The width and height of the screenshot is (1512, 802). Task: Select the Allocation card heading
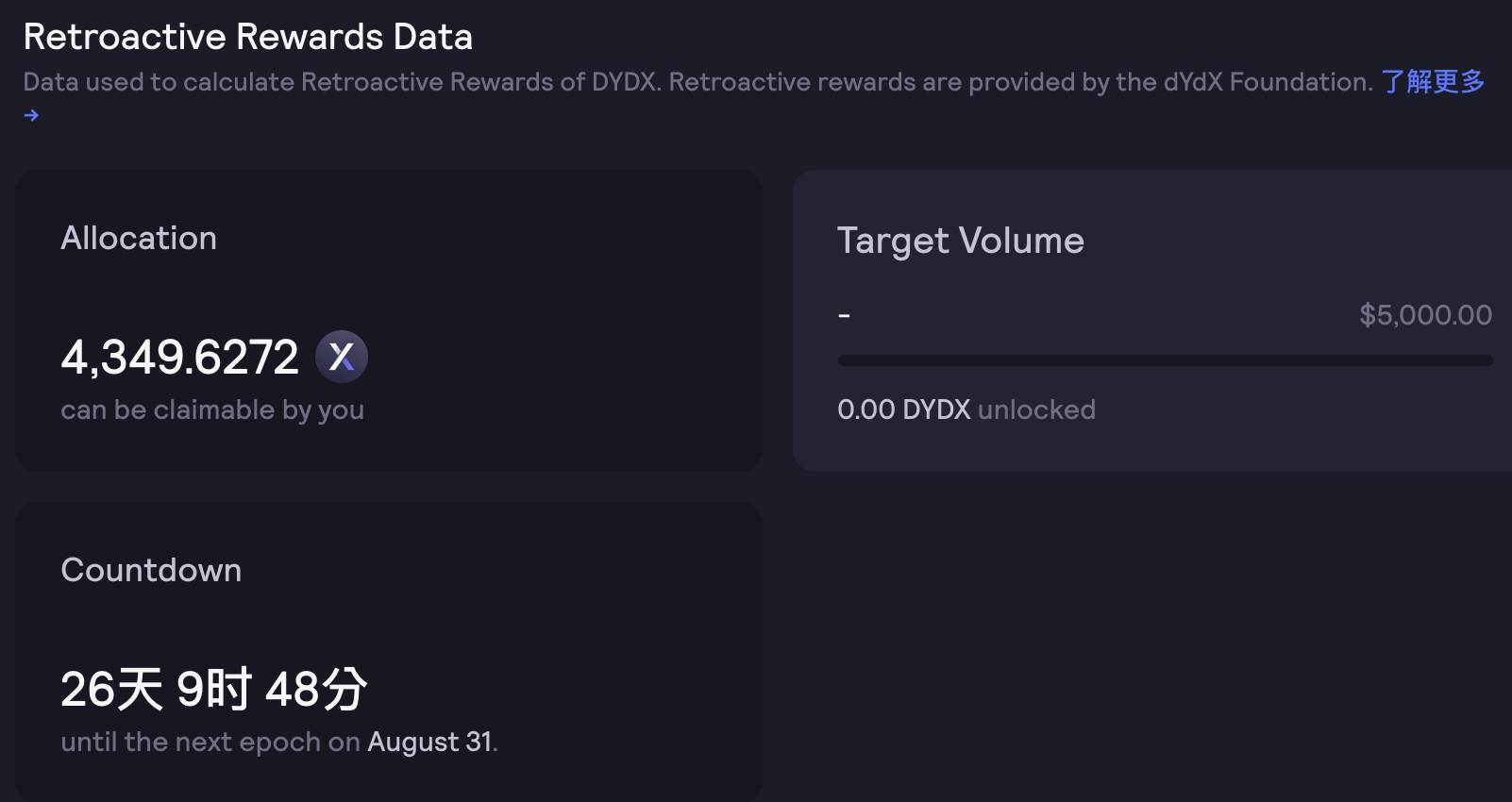[139, 238]
